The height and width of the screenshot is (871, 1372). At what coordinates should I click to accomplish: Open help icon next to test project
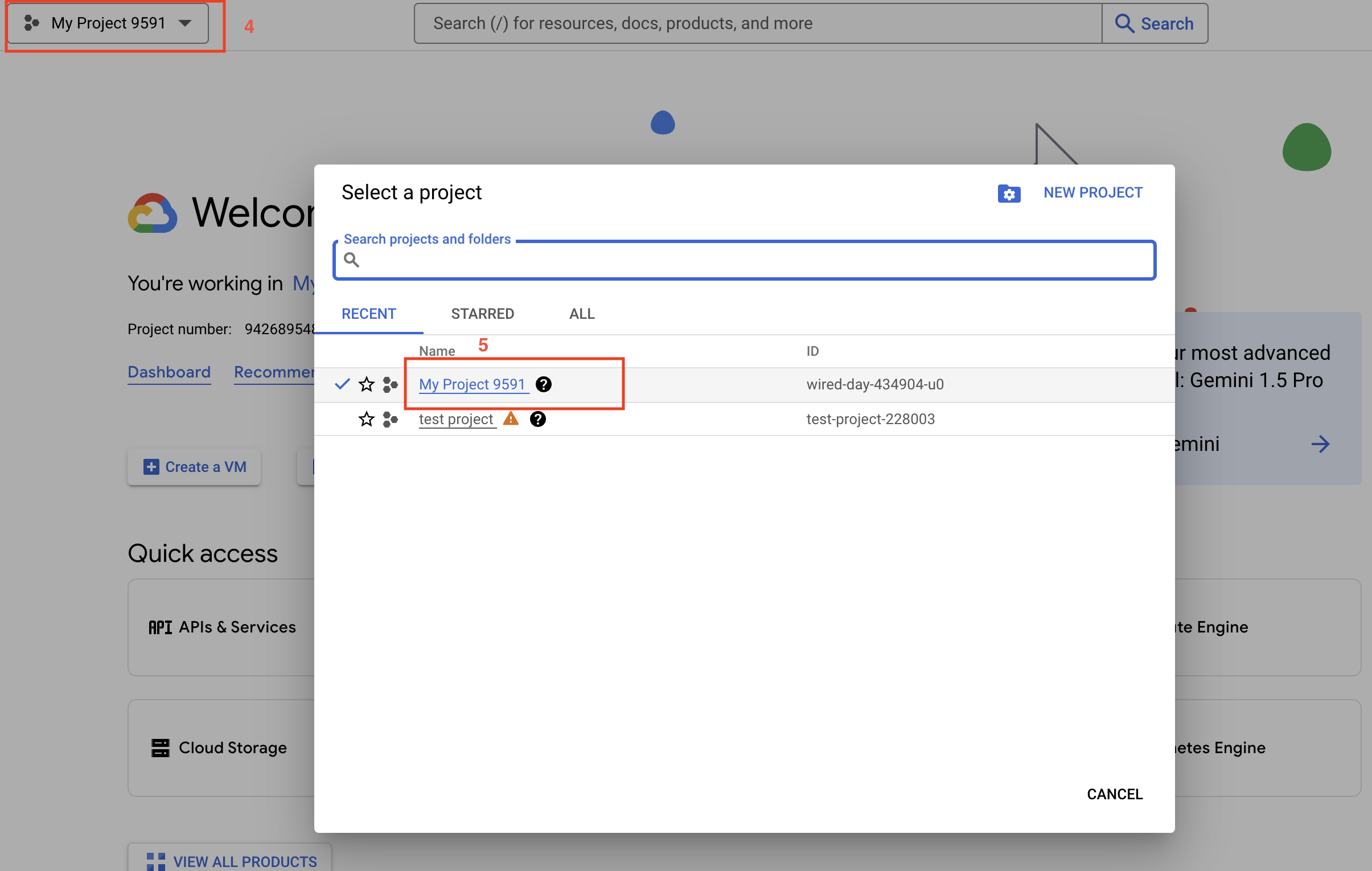click(537, 419)
